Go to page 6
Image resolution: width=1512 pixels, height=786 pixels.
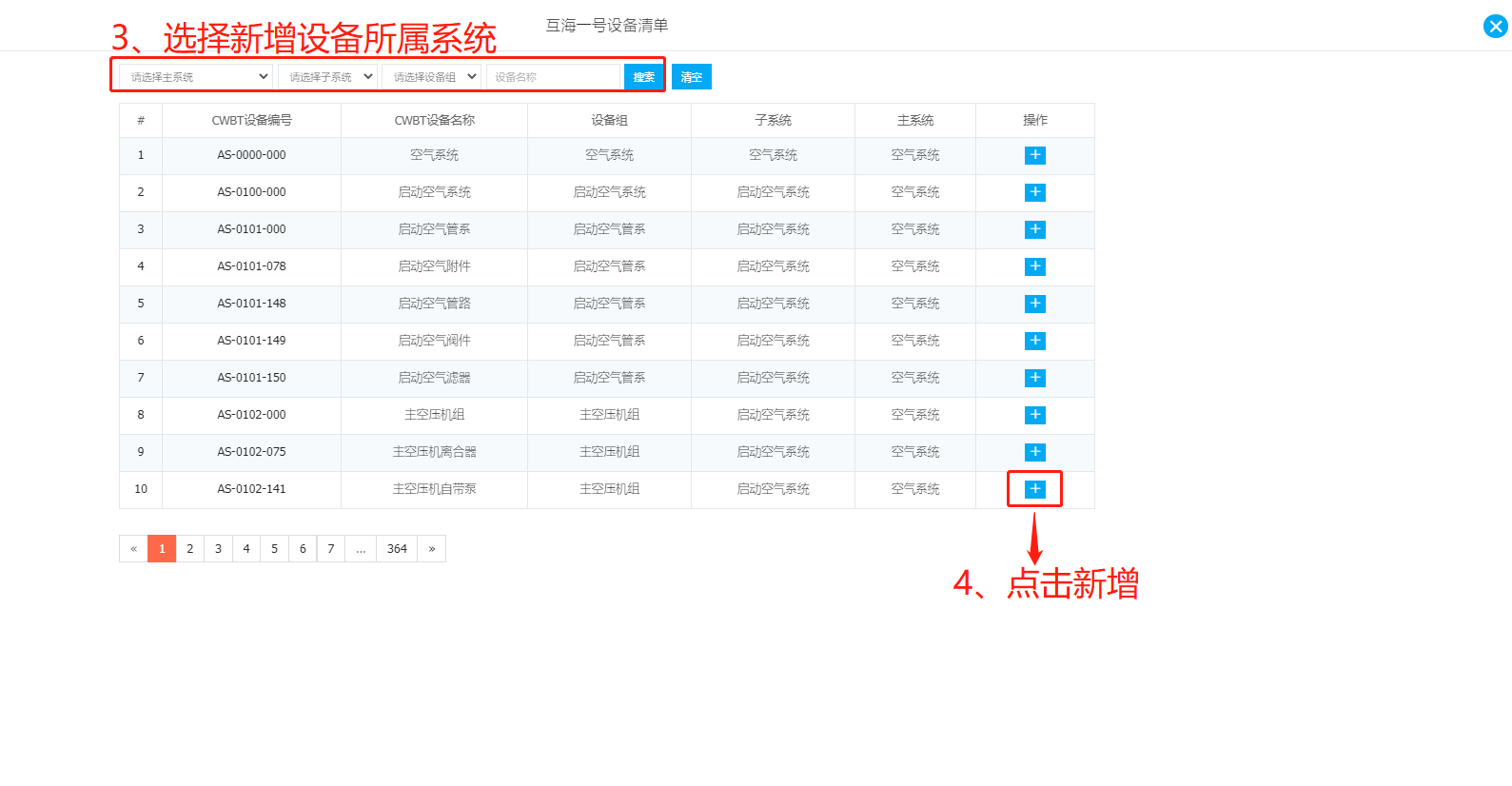pyautogui.click(x=303, y=549)
